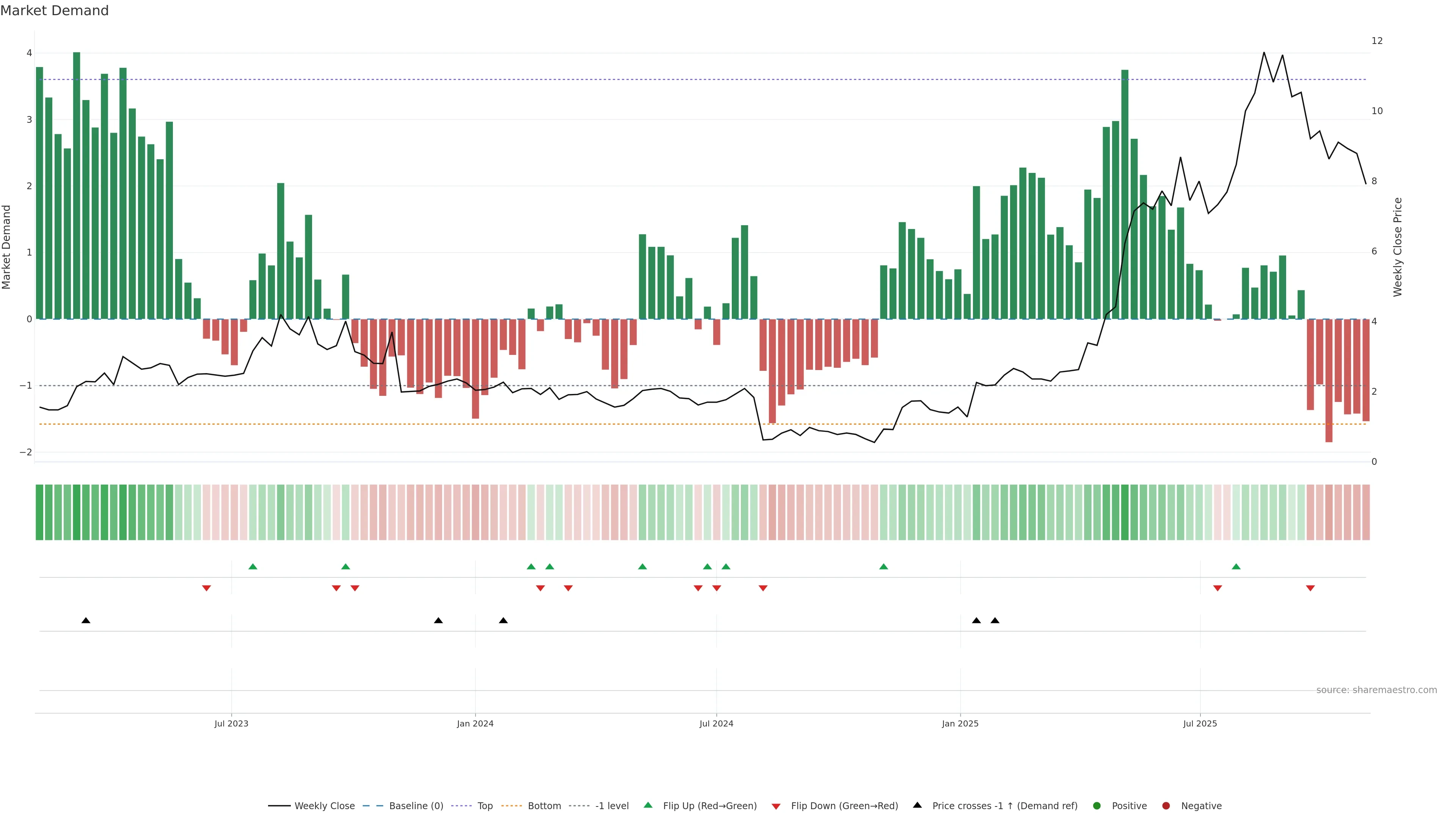
Task: Click the red Flip Down legend triangle
Action: click(776, 806)
